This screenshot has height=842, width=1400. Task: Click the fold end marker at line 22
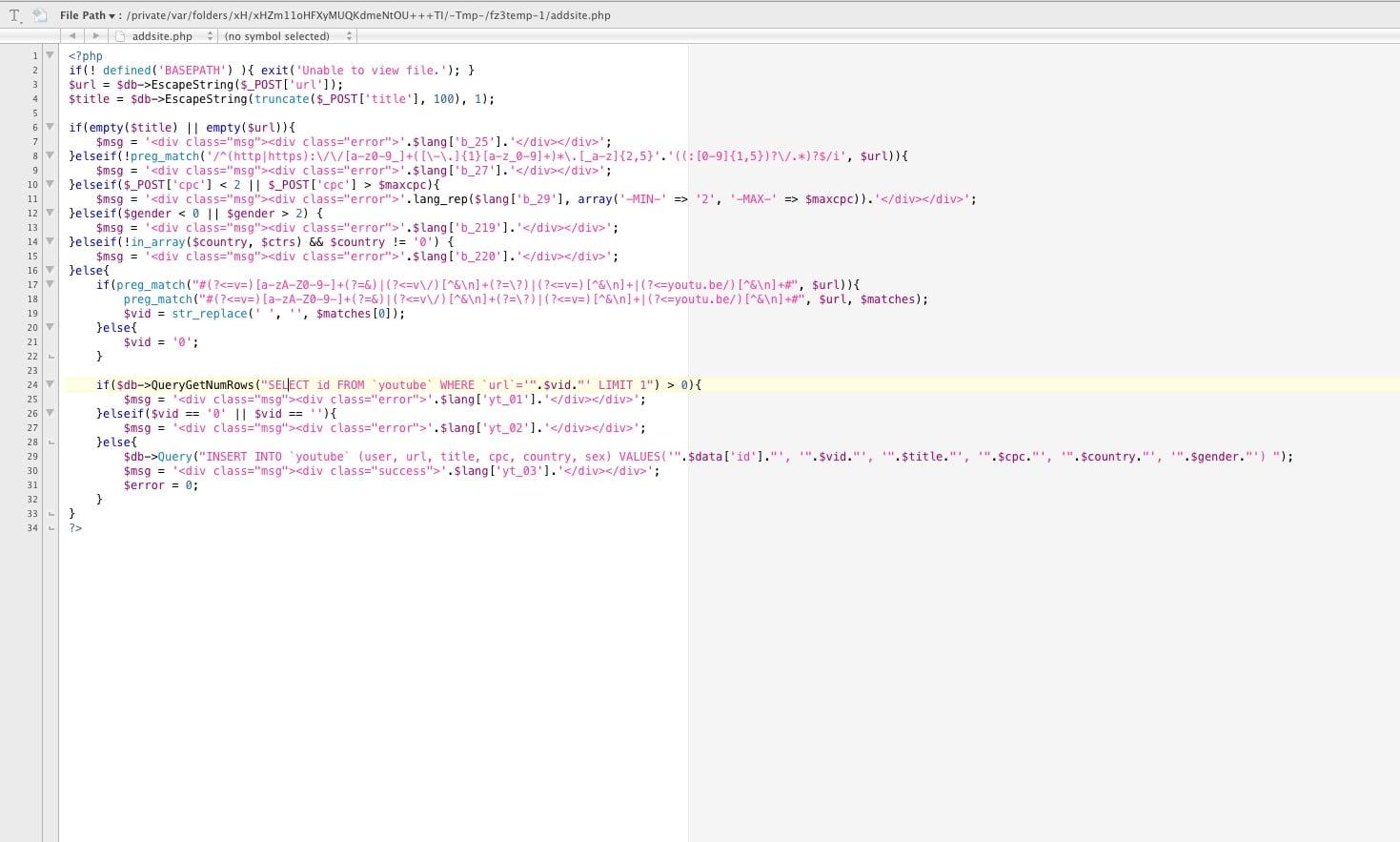point(51,357)
